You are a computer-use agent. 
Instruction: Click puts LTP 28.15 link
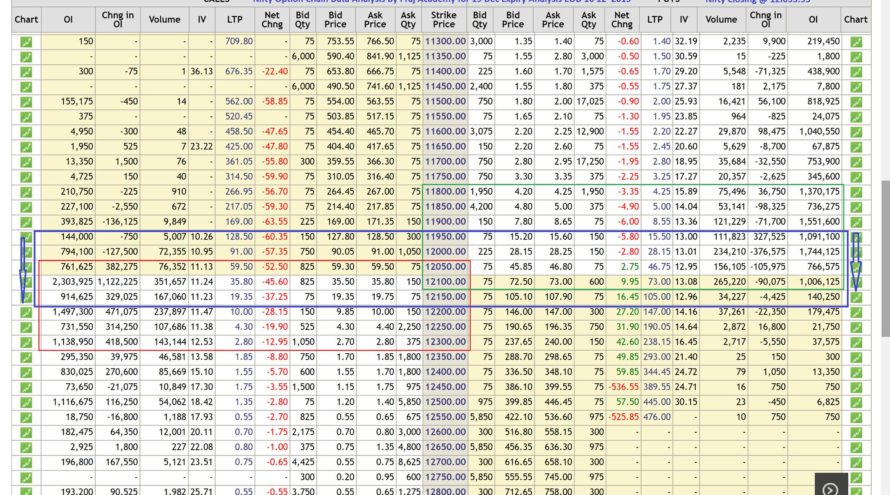pyautogui.click(x=660, y=252)
